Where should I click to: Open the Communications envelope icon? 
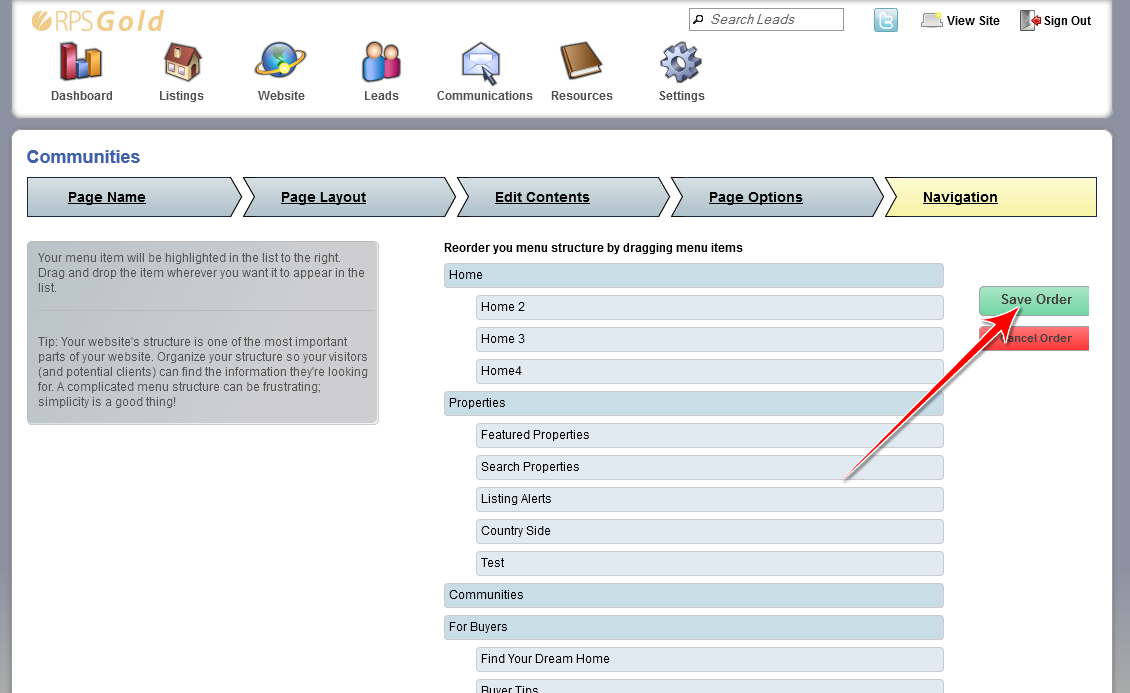(x=481, y=63)
